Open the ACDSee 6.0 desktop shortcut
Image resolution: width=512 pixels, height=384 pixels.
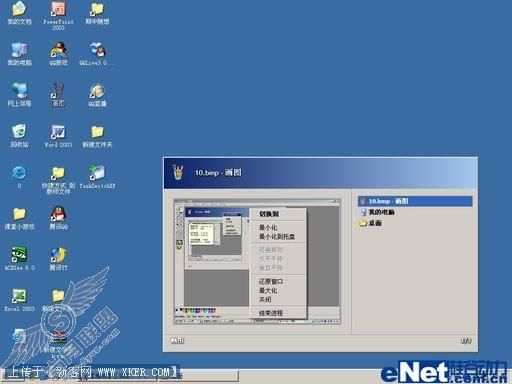point(19,258)
